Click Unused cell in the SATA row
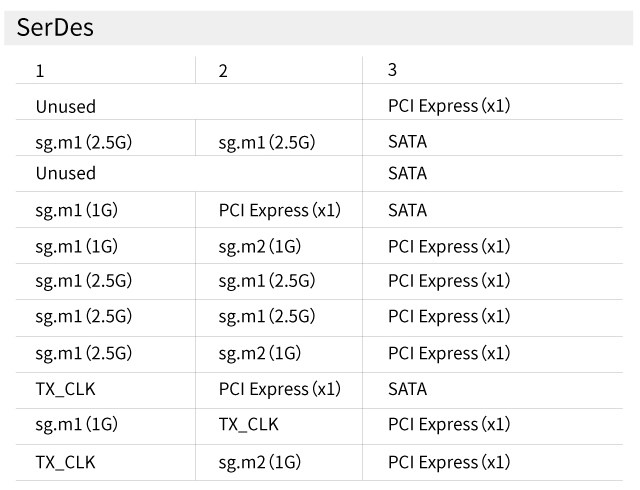This screenshot has width=640, height=490. pyautogui.click(x=66, y=173)
